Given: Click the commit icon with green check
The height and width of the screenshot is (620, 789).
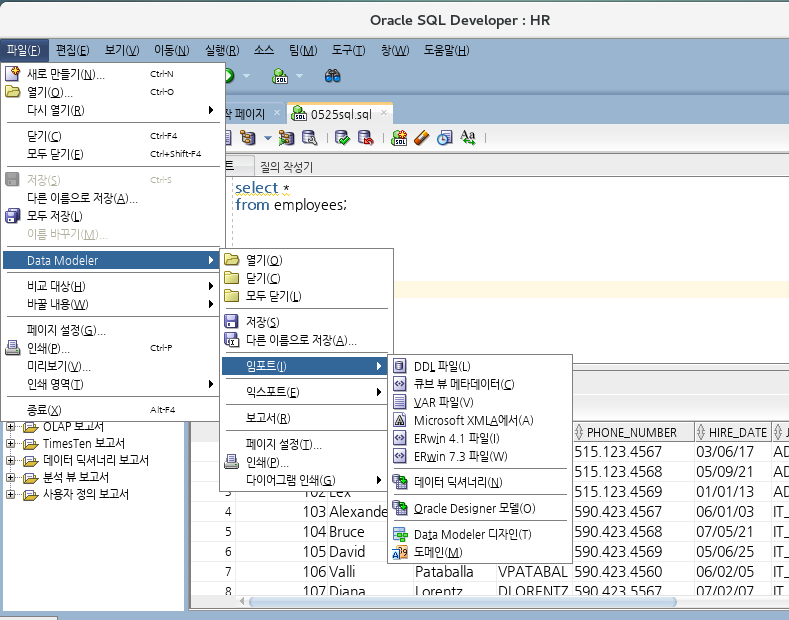Looking at the screenshot, I should click(x=342, y=137).
